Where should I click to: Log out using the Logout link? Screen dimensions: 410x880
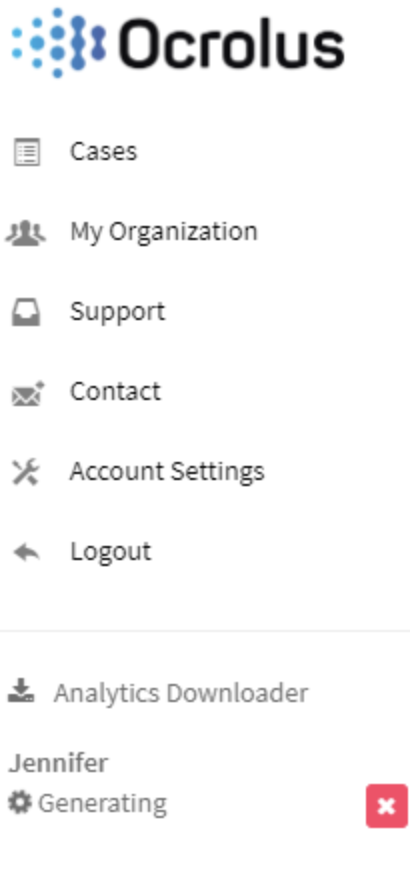[x=110, y=552]
